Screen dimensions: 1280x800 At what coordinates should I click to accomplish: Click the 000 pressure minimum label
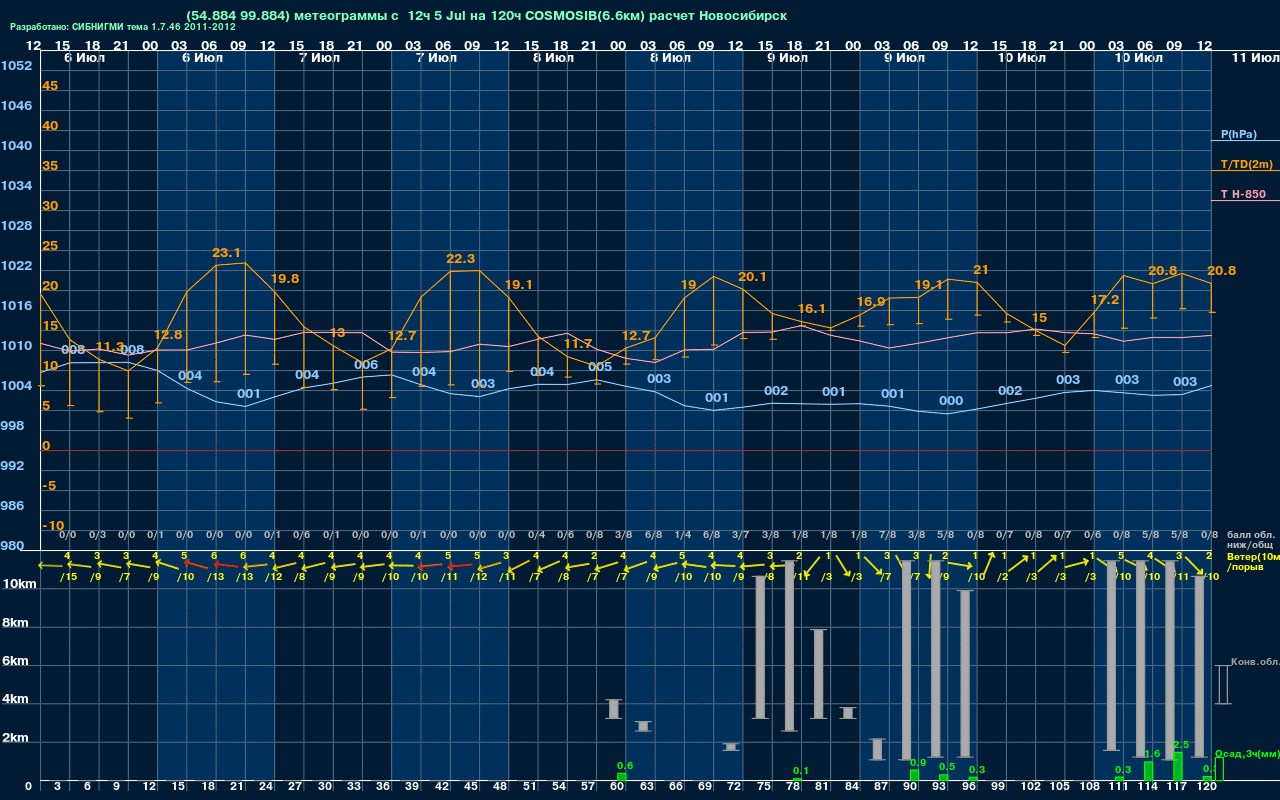point(951,400)
